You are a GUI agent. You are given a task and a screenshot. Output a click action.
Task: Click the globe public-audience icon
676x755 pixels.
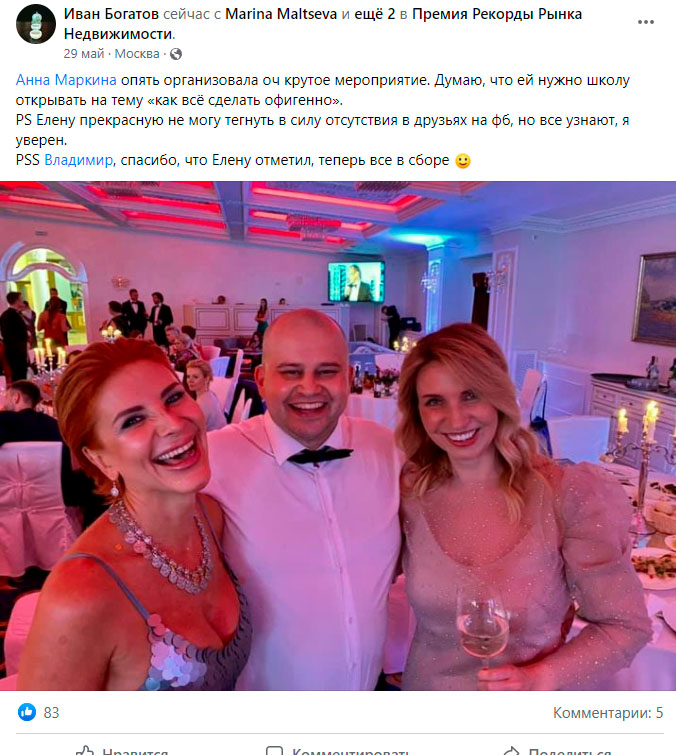(176, 54)
